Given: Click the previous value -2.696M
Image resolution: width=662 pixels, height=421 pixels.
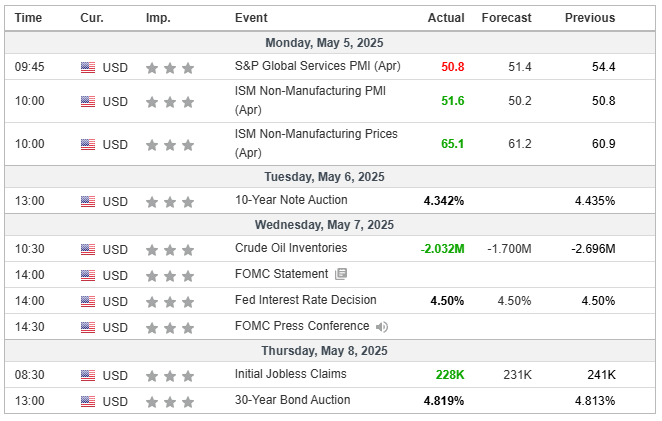Looking at the screenshot, I should point(593,249).
